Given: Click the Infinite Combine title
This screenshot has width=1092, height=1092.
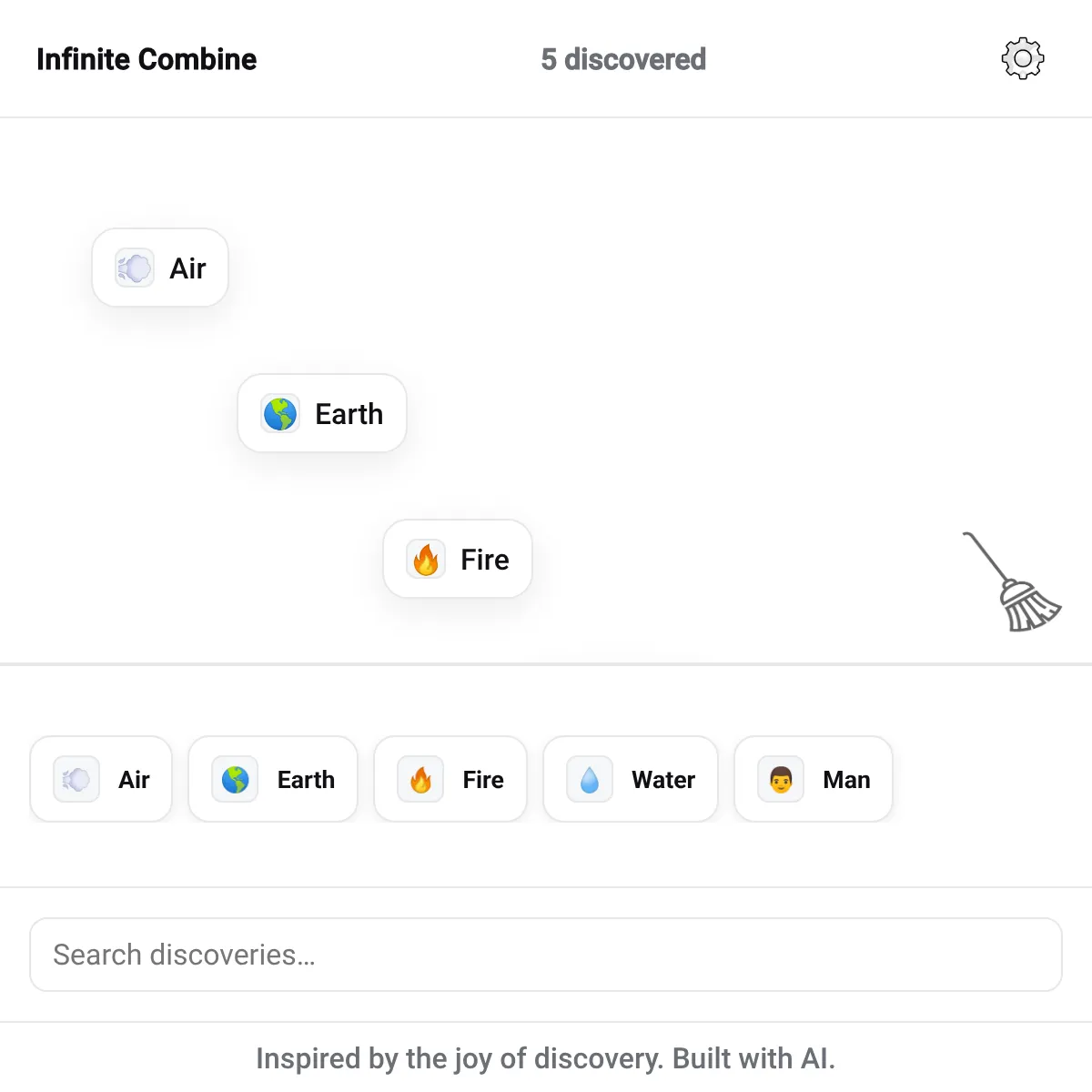Looking at the screenshot, I should (147, 59).
